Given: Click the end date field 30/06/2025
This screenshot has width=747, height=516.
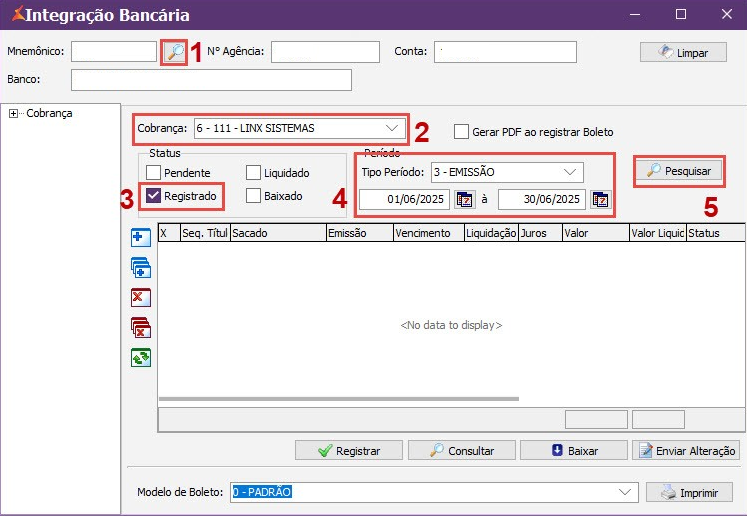Looking at the screenshot, I should tap(542, 199).
